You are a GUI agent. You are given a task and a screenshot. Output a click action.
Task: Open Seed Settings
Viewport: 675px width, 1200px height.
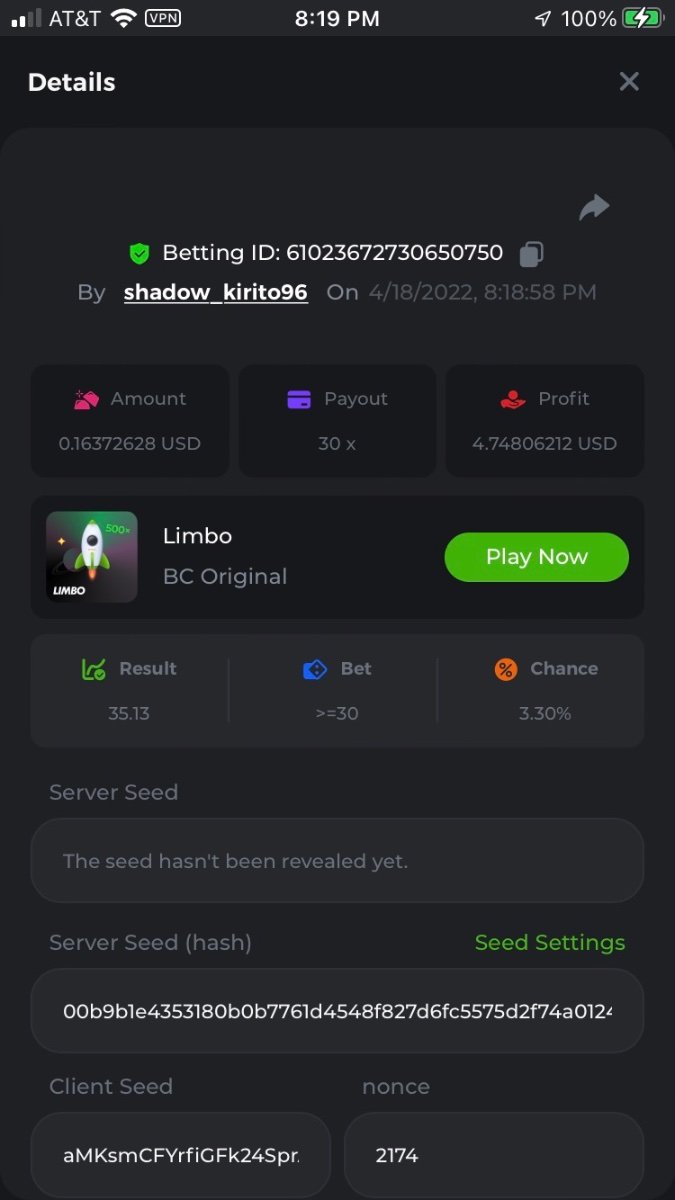(549, 942)
